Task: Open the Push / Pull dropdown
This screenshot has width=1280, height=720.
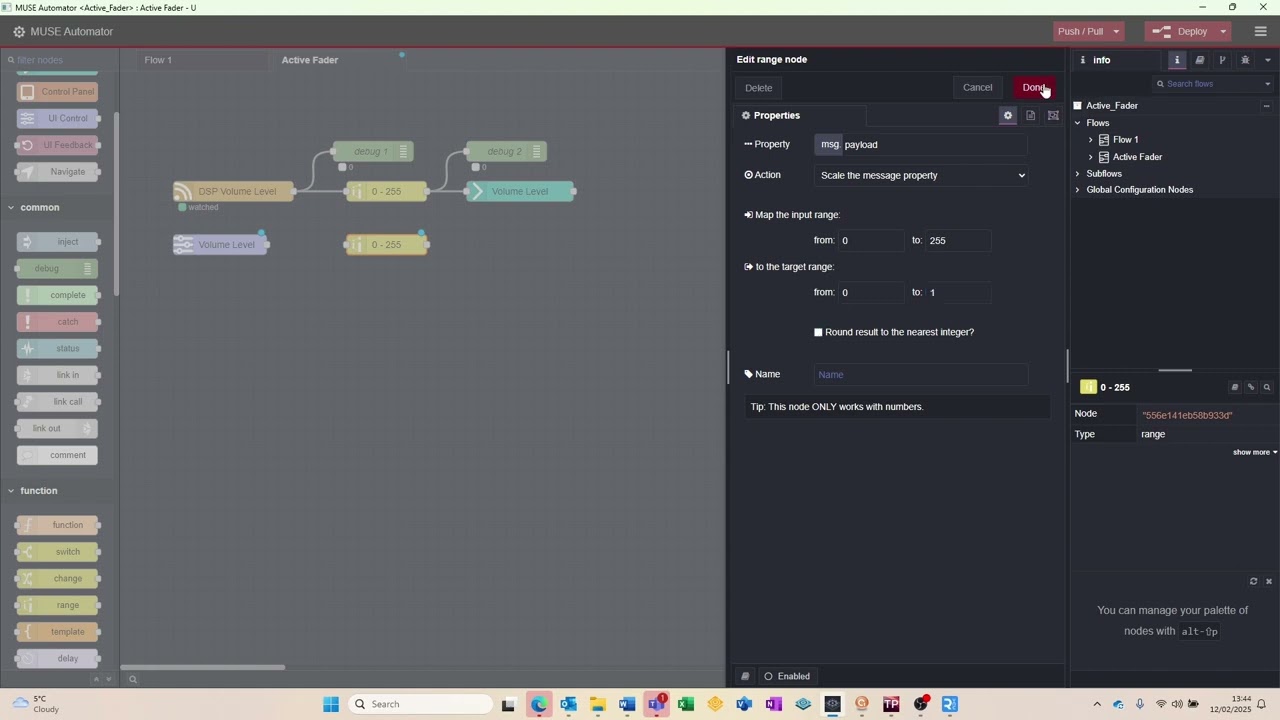Action: [x=1088, y=32]
